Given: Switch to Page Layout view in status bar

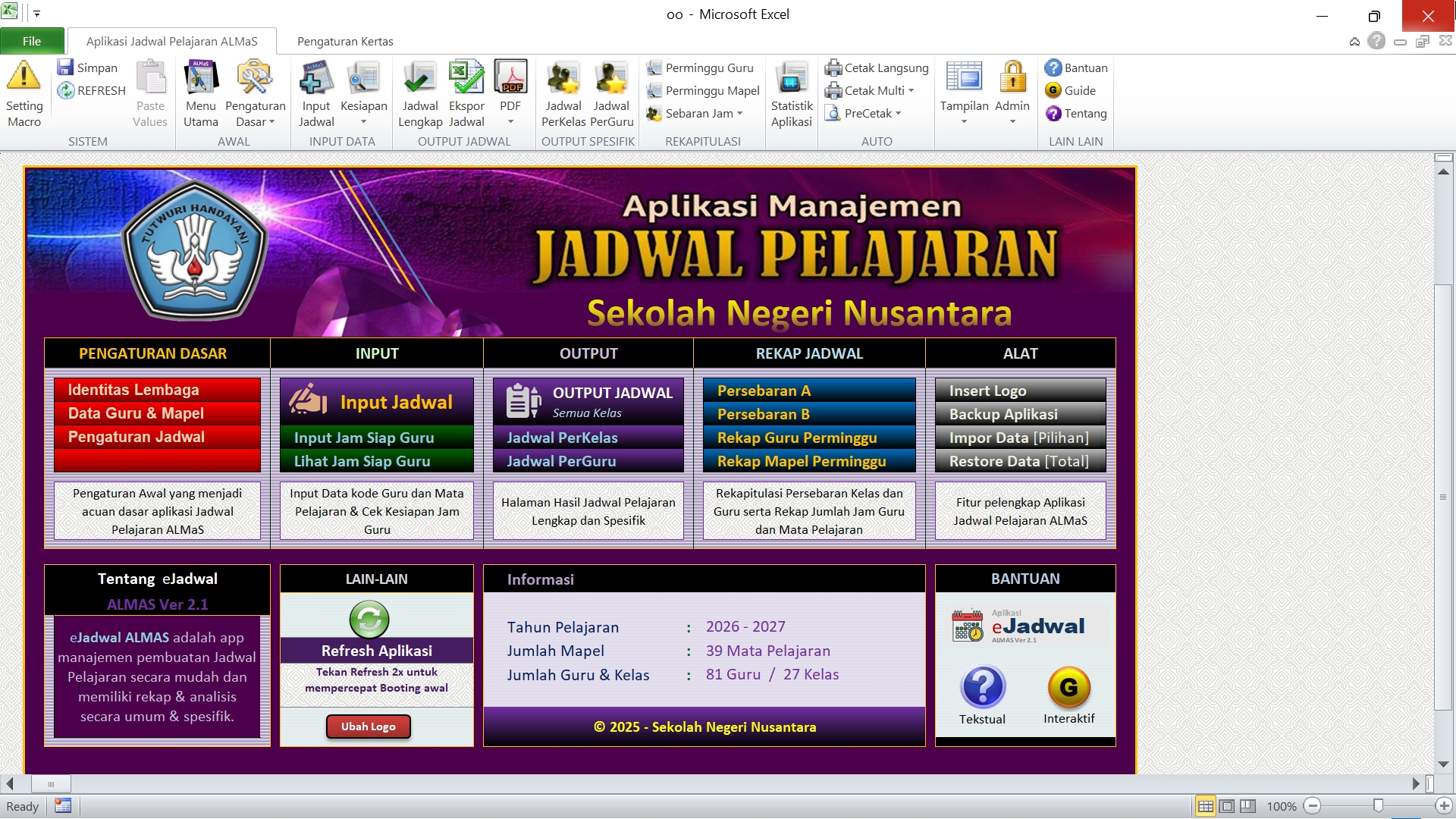Looking at the screenshot, I should coord(1227,806).
